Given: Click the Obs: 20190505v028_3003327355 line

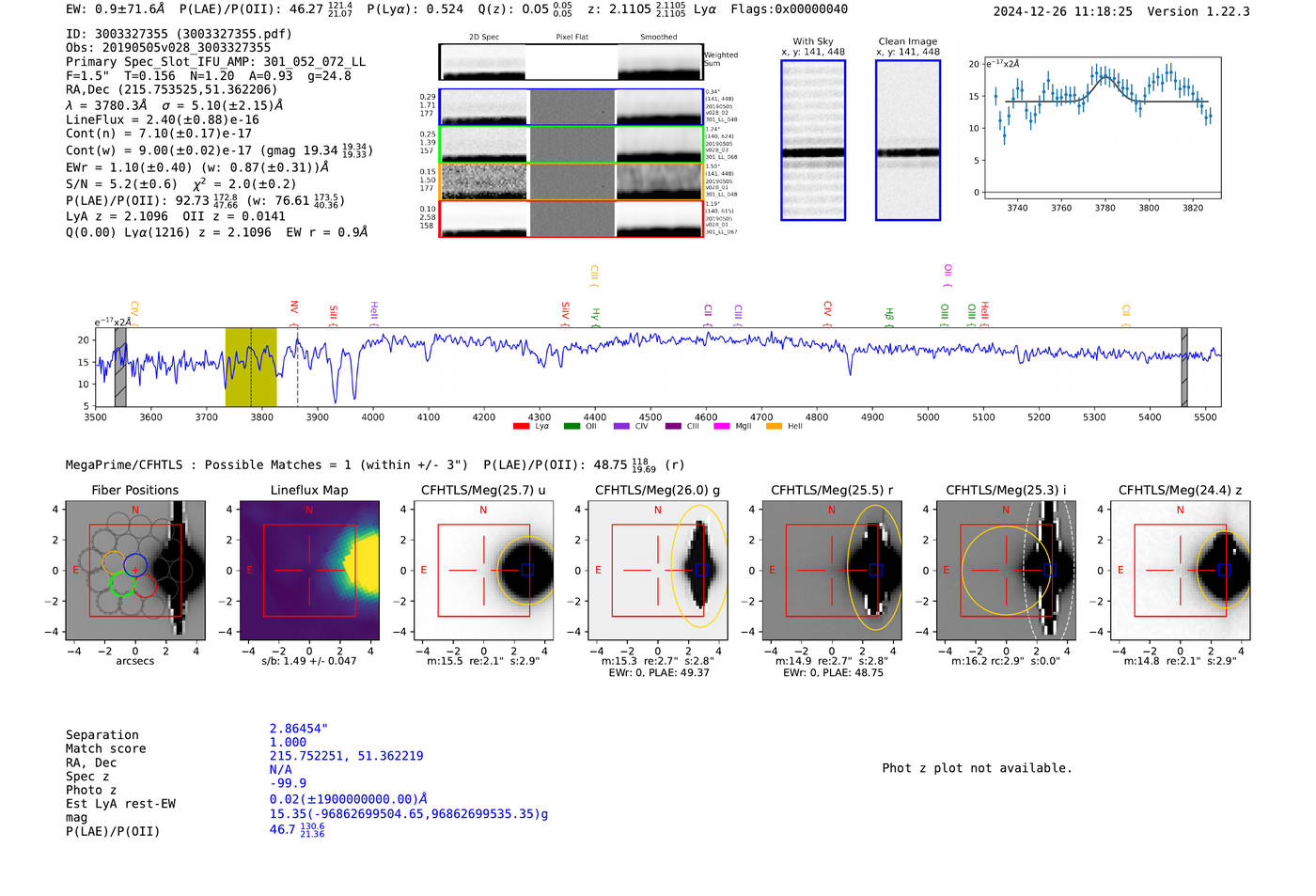Looking at the screenshot, I should pyautogui.click(x=168, y=48).
